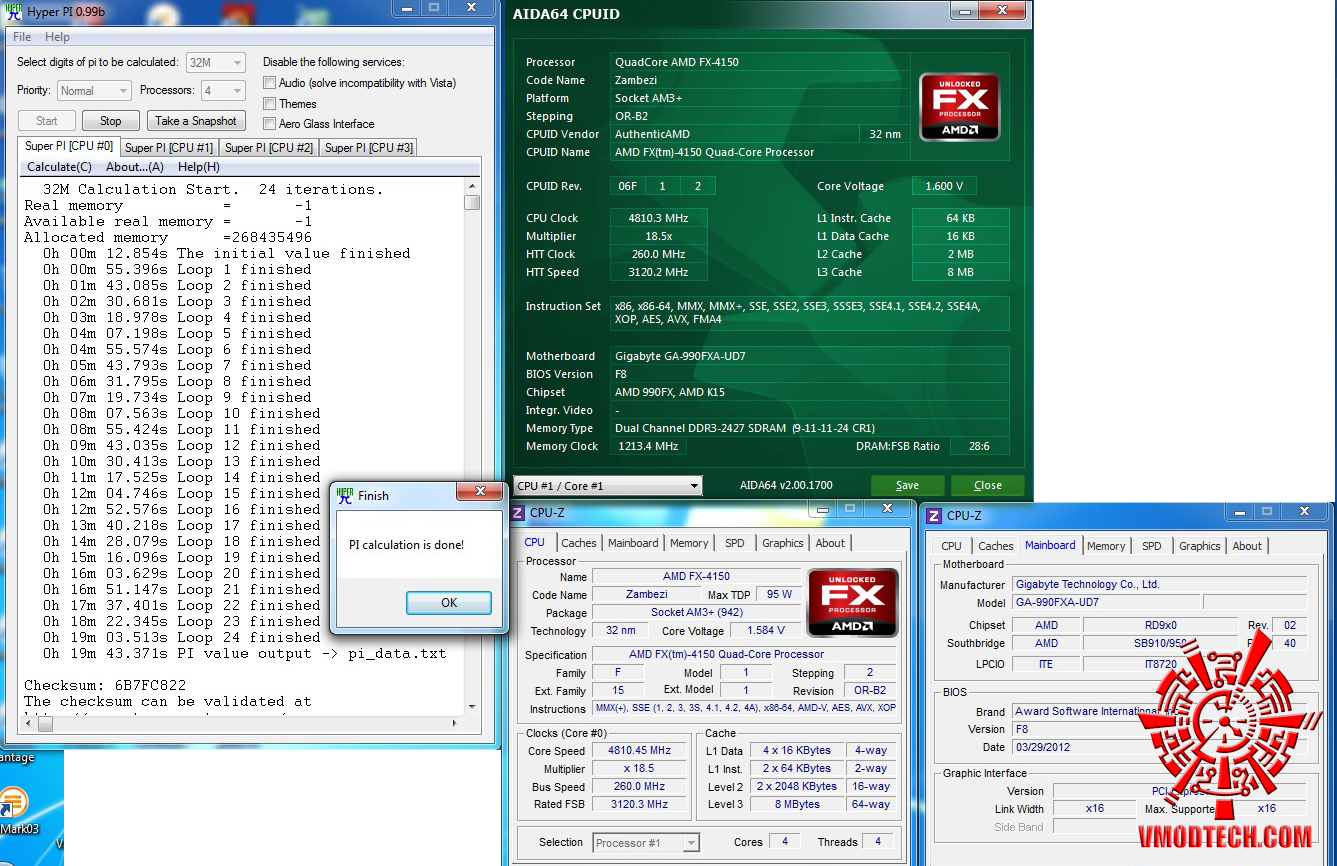Click the Hyper PI title bar icon

click(x=14, y=12)
